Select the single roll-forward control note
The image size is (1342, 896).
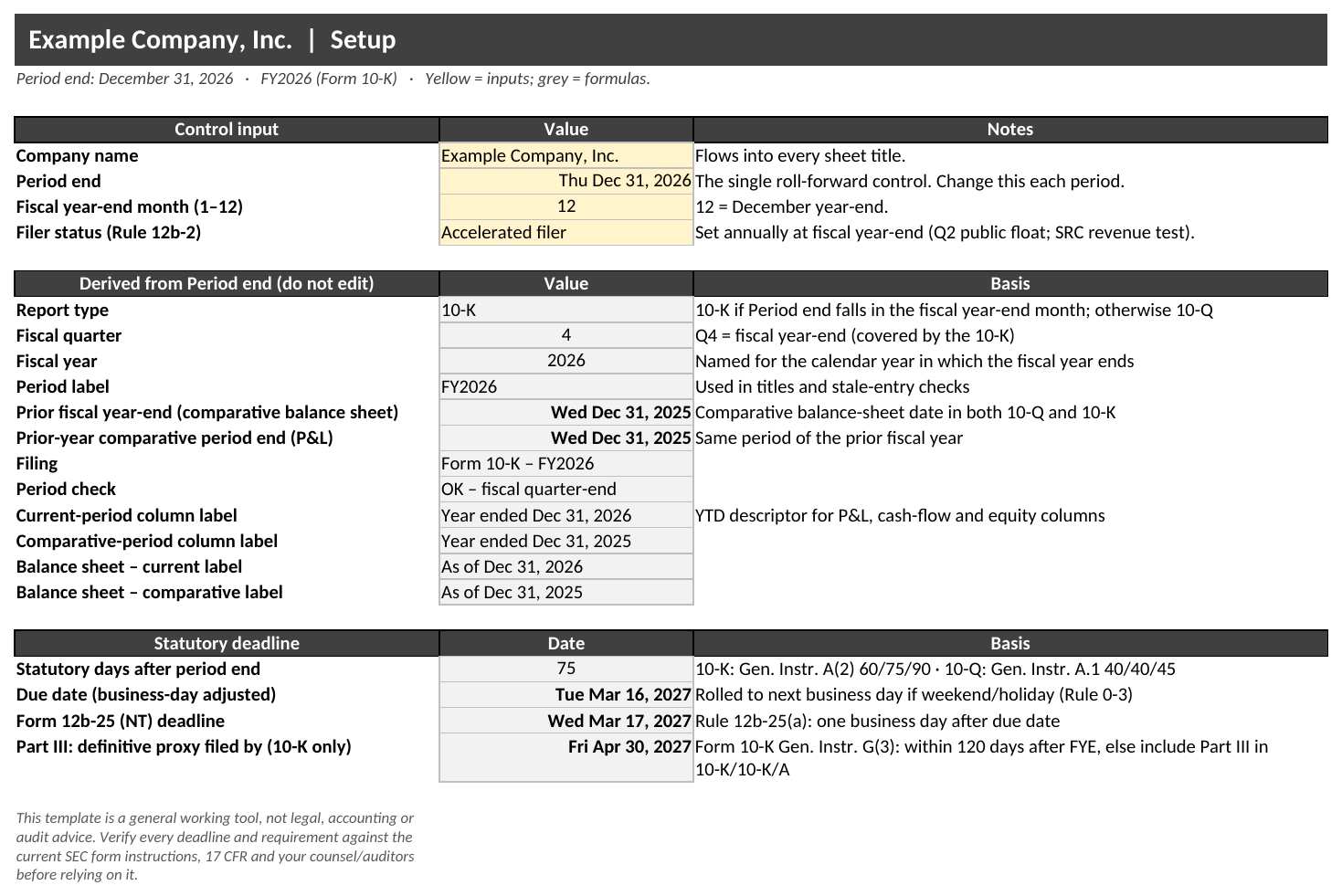point(910,181)
